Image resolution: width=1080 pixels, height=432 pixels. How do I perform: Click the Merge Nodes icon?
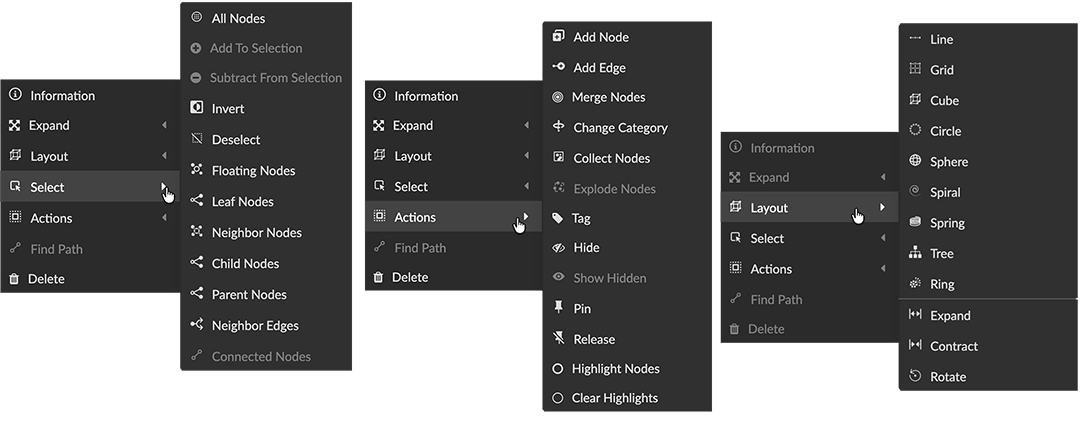click(x=558, y=97)
